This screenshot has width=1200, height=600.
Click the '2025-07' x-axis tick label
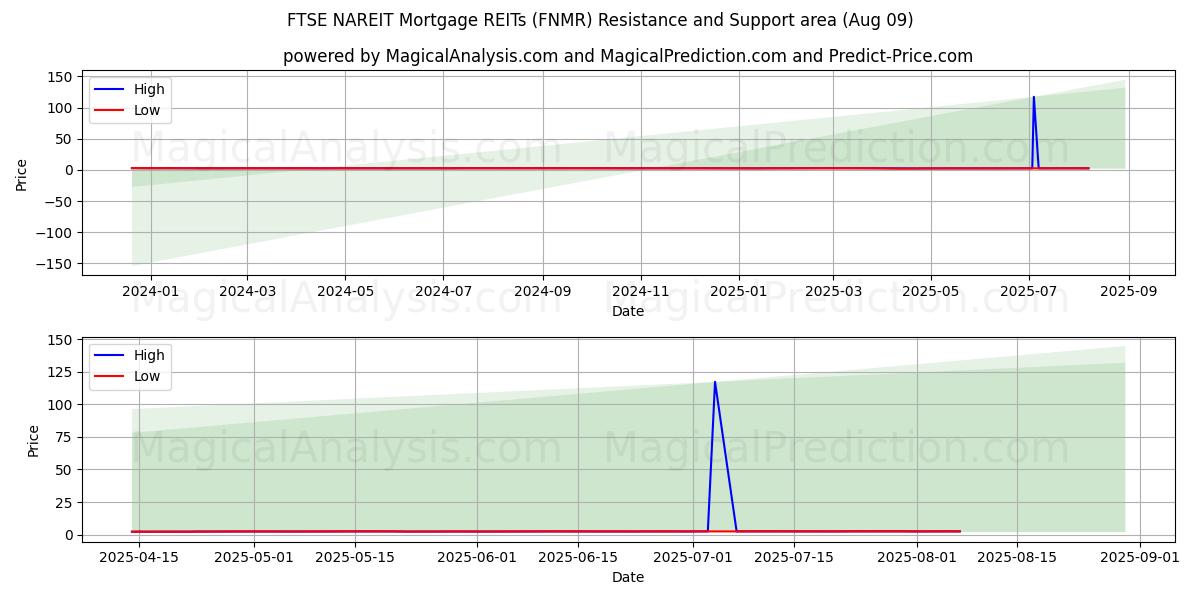click(1030, 291)
